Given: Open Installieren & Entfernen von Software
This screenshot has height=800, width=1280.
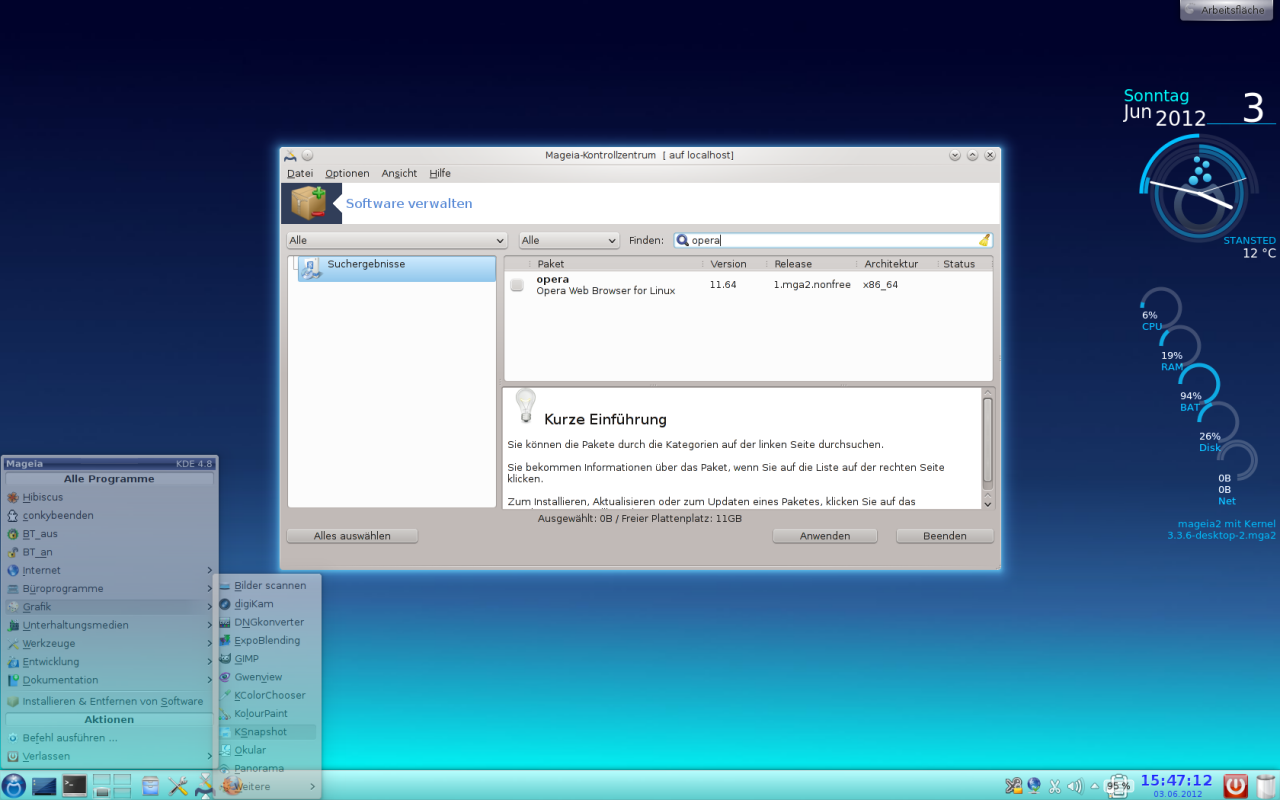Looking at the screenshot, I should coord(109,701).
